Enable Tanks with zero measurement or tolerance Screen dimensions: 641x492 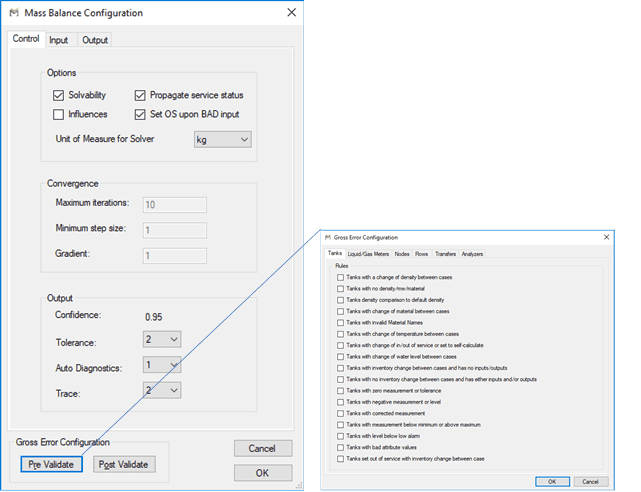coord(340,391)
